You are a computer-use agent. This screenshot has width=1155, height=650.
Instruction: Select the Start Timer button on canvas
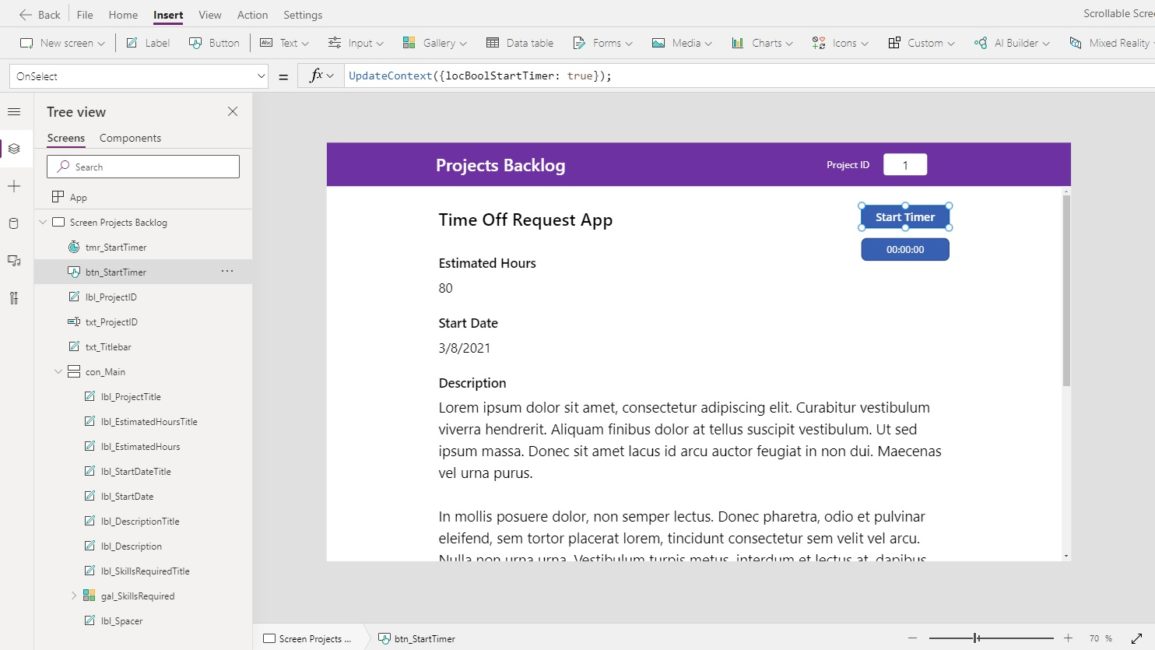click(x=904, y=216)
